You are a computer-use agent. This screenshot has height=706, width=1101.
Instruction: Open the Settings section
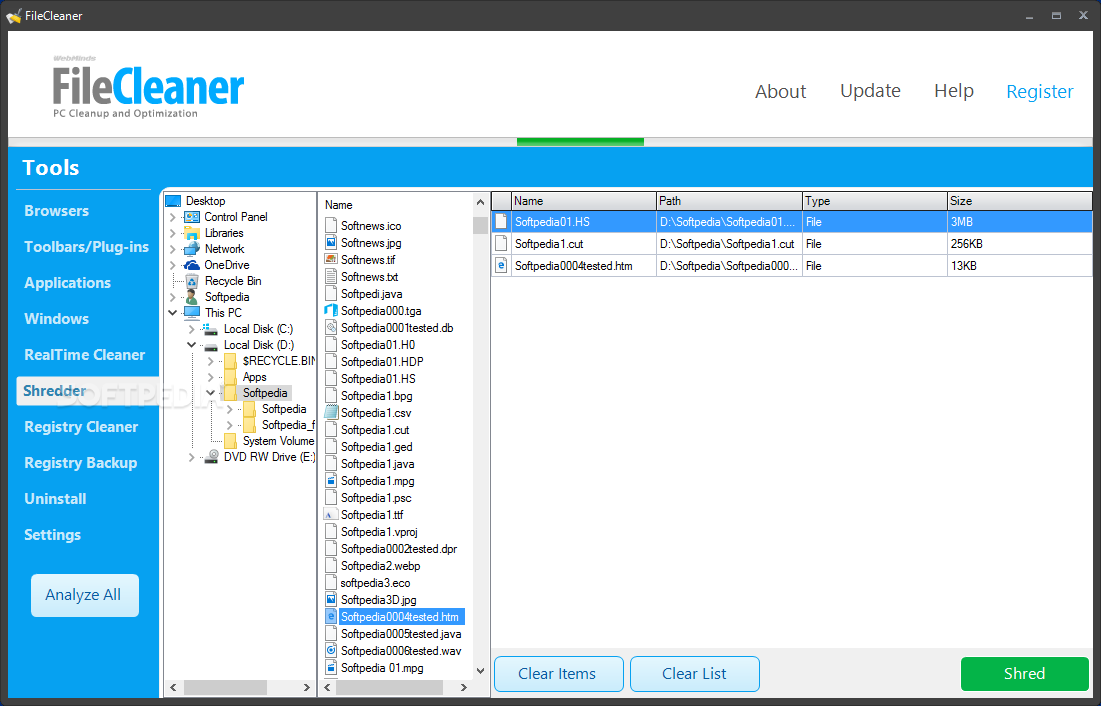tap(53, 535)
